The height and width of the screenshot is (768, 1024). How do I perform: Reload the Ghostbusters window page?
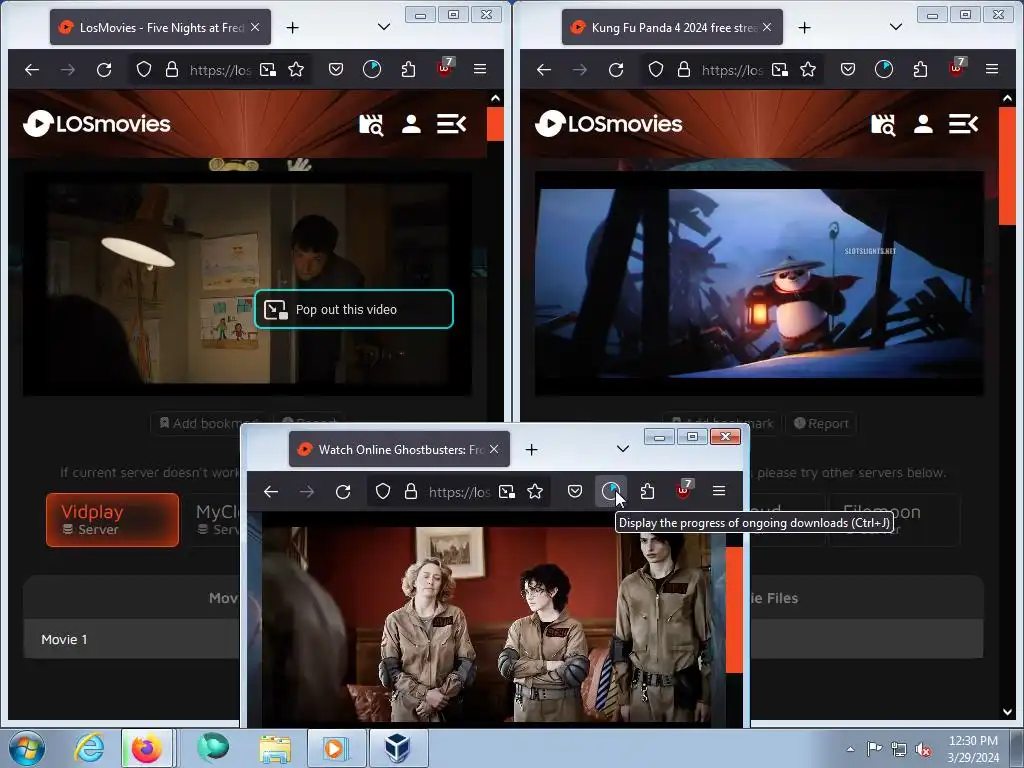pos(343,491)
